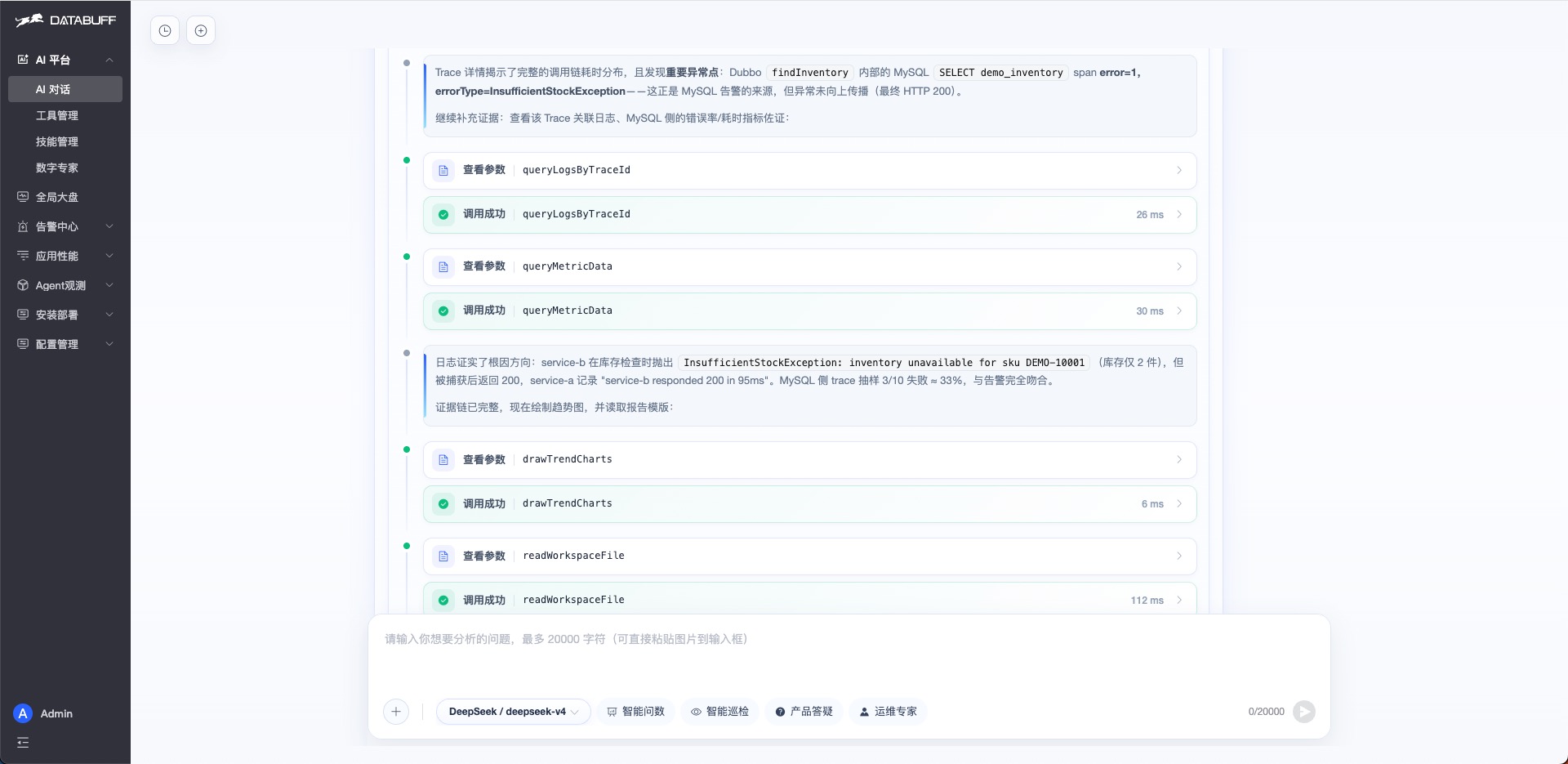Expand 调用成功 readWorkspaceFile 112 ms chevron
The height and width of the screenshot is (764, 1568).
tap(1179, 600)
